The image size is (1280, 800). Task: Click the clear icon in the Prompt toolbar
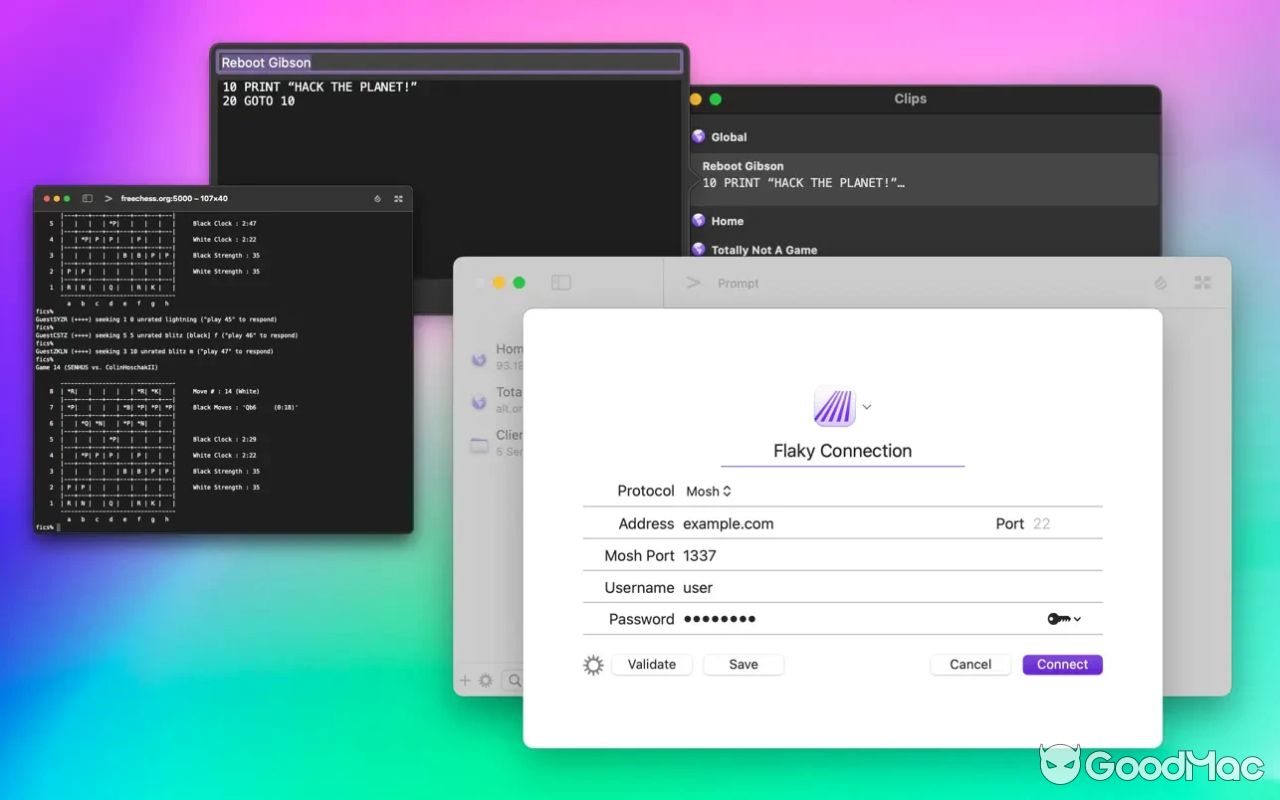[x=1160, y=283]
